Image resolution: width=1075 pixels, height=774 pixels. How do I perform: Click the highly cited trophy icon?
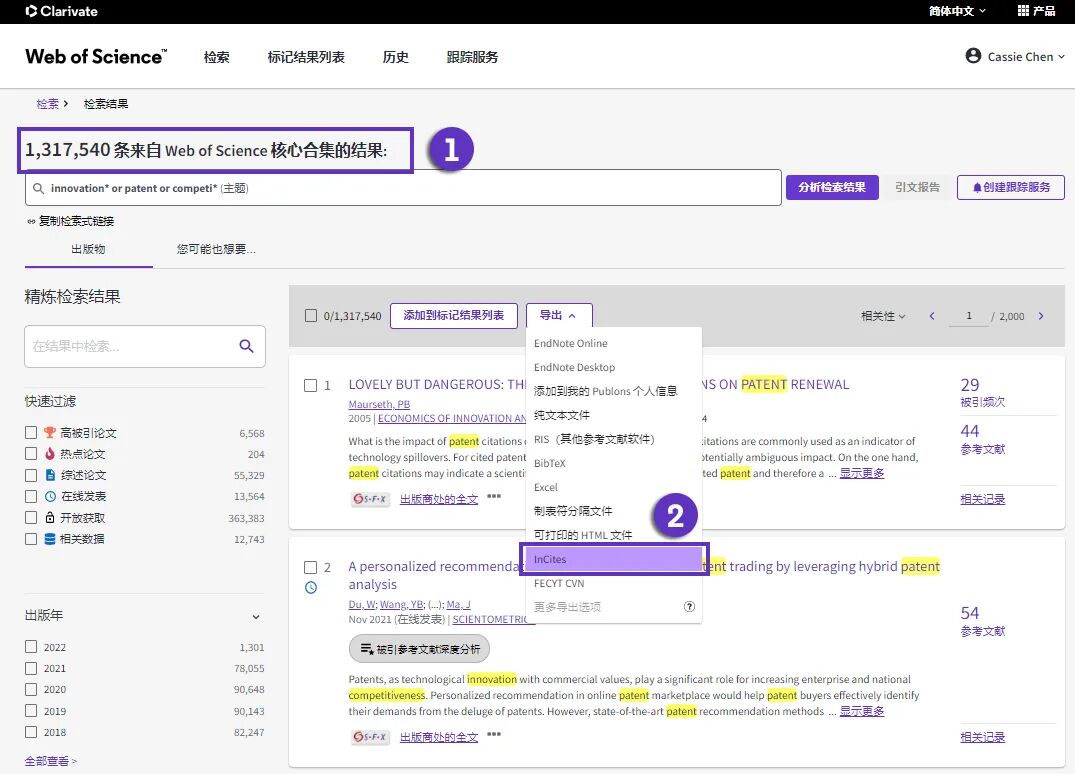point(49,433)
